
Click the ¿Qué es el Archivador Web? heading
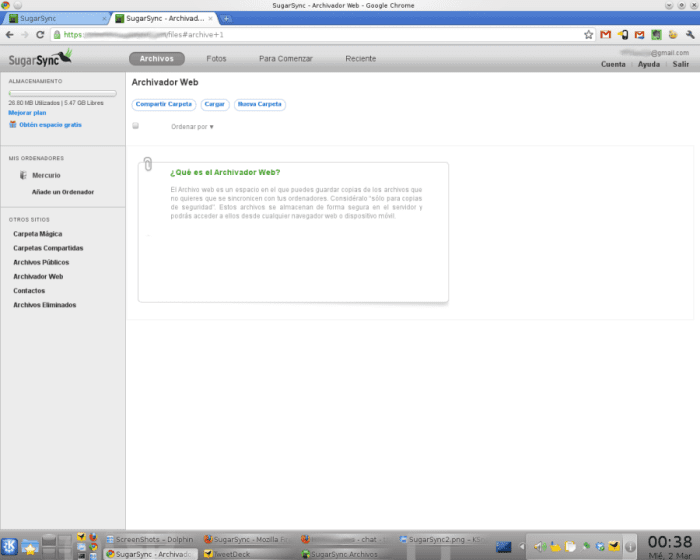point(225,172)
